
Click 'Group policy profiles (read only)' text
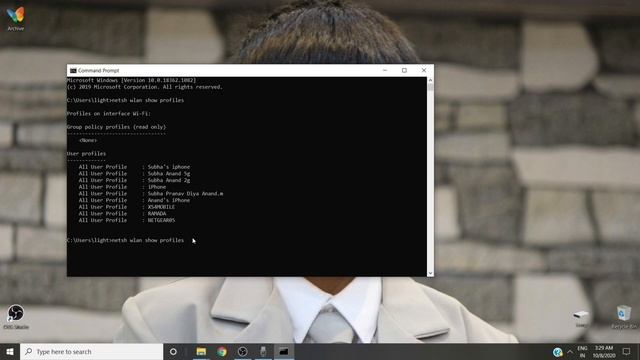116,127
